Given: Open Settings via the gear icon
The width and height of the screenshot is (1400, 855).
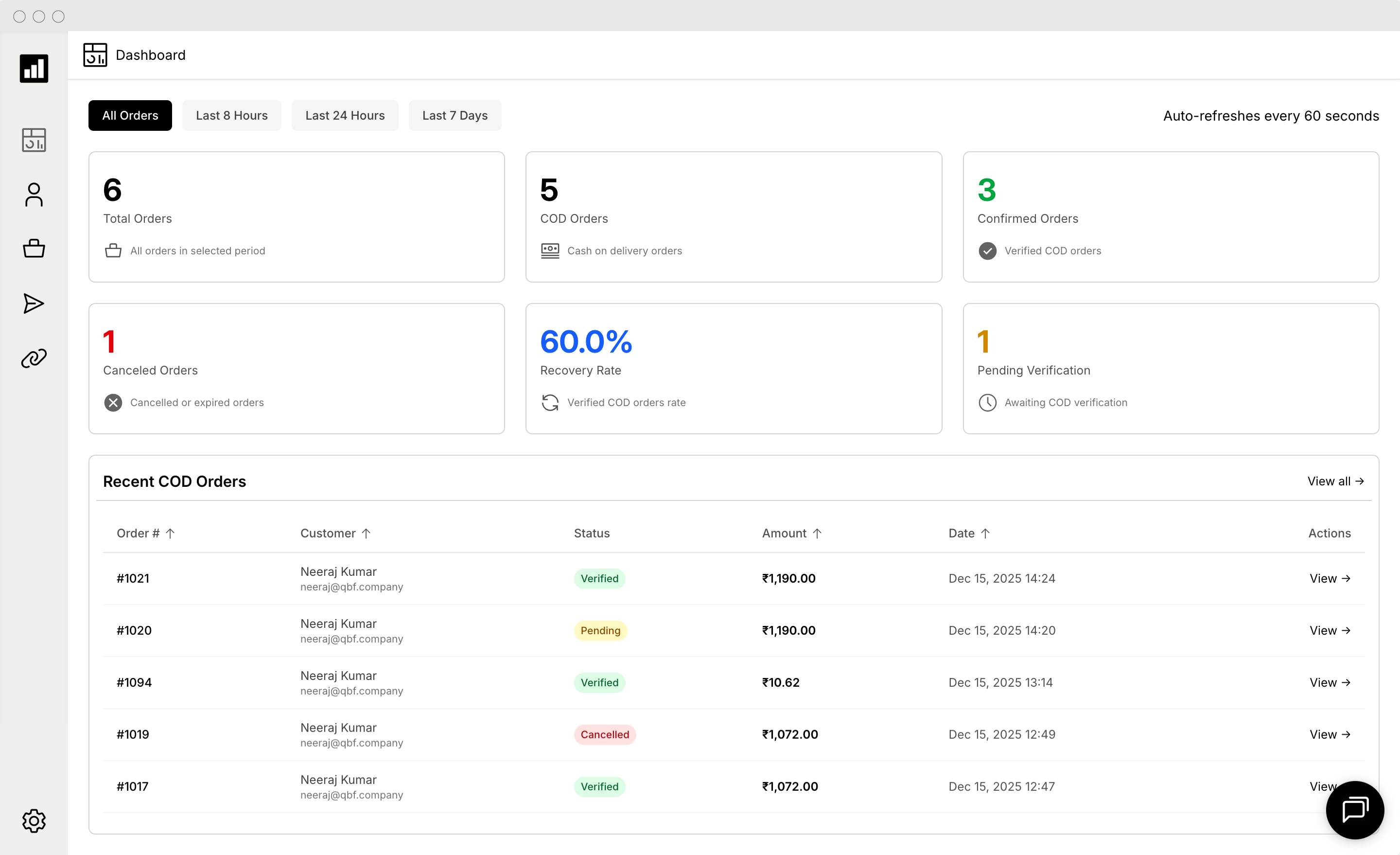Looking at the screenshot, I should (x=34, y=821).
